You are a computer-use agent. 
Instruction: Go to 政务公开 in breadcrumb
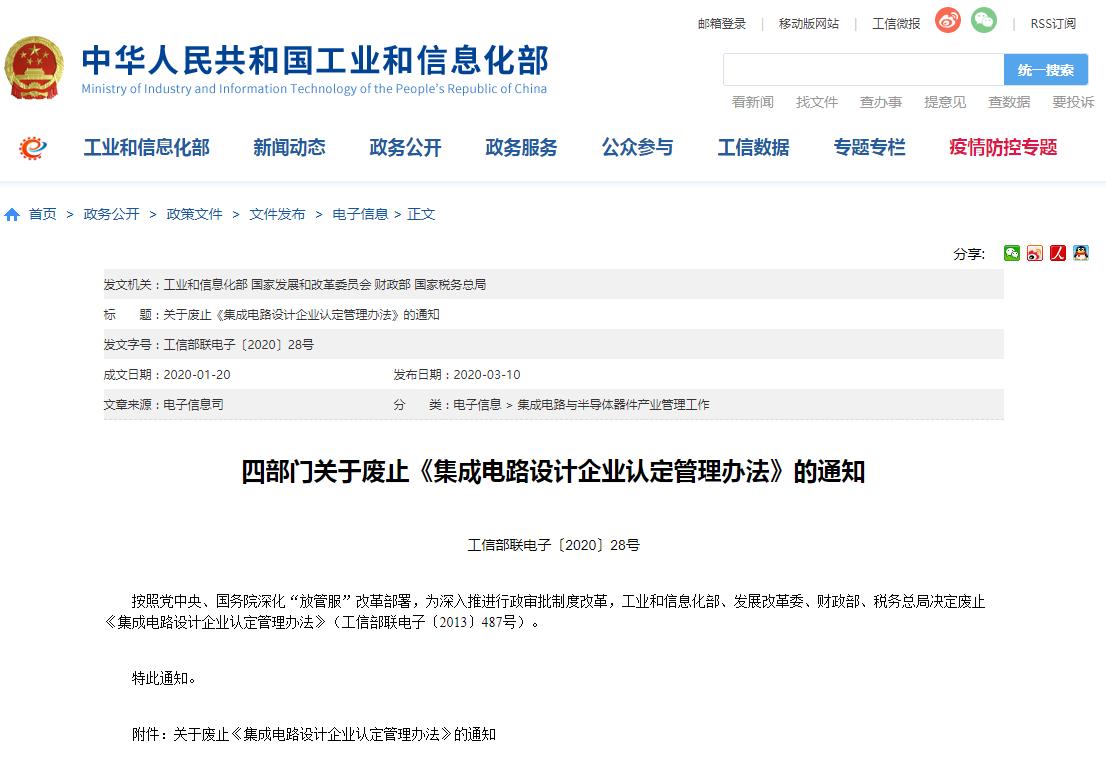(x=111, y=214)
